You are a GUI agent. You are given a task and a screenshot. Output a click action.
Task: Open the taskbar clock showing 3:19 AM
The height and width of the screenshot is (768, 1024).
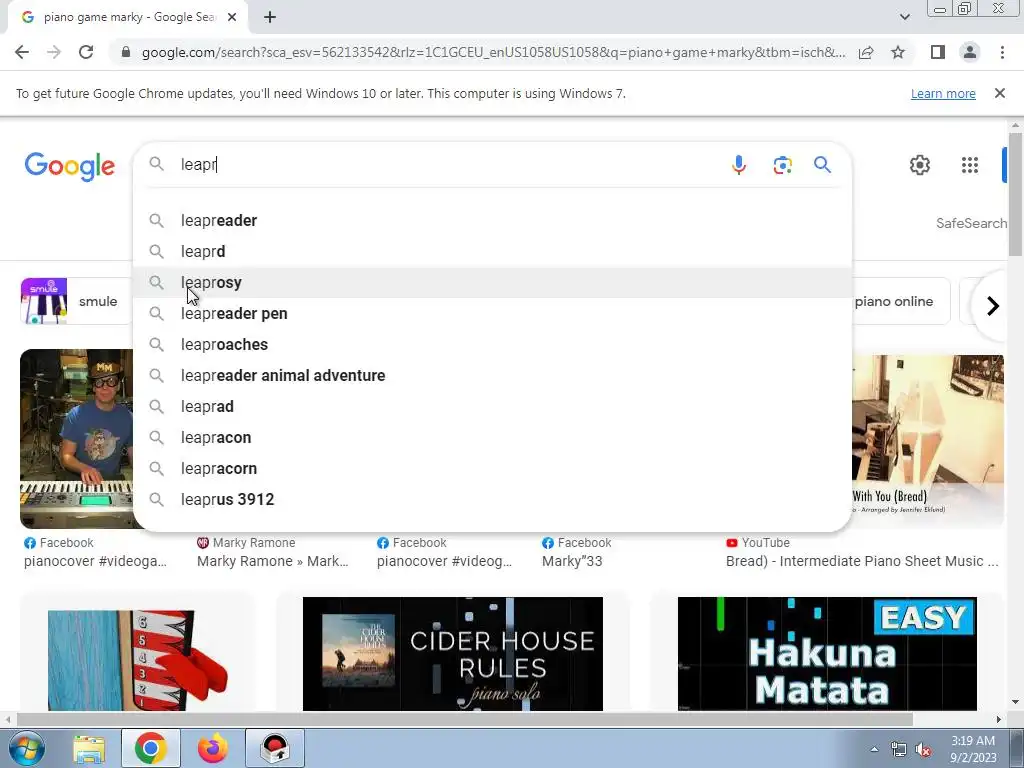tap(972, 749)
